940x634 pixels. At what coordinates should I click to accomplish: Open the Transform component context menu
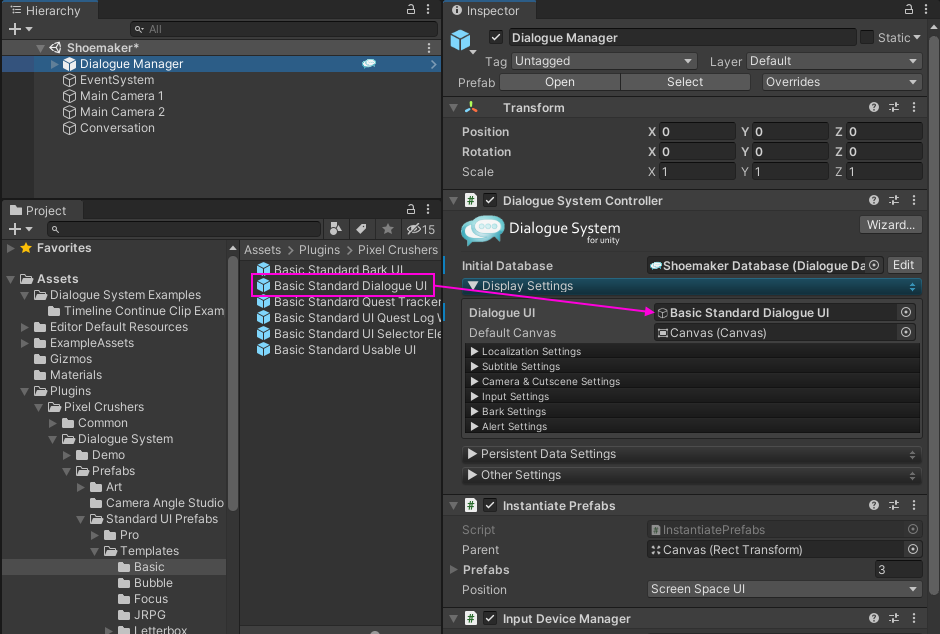point(914,107)
